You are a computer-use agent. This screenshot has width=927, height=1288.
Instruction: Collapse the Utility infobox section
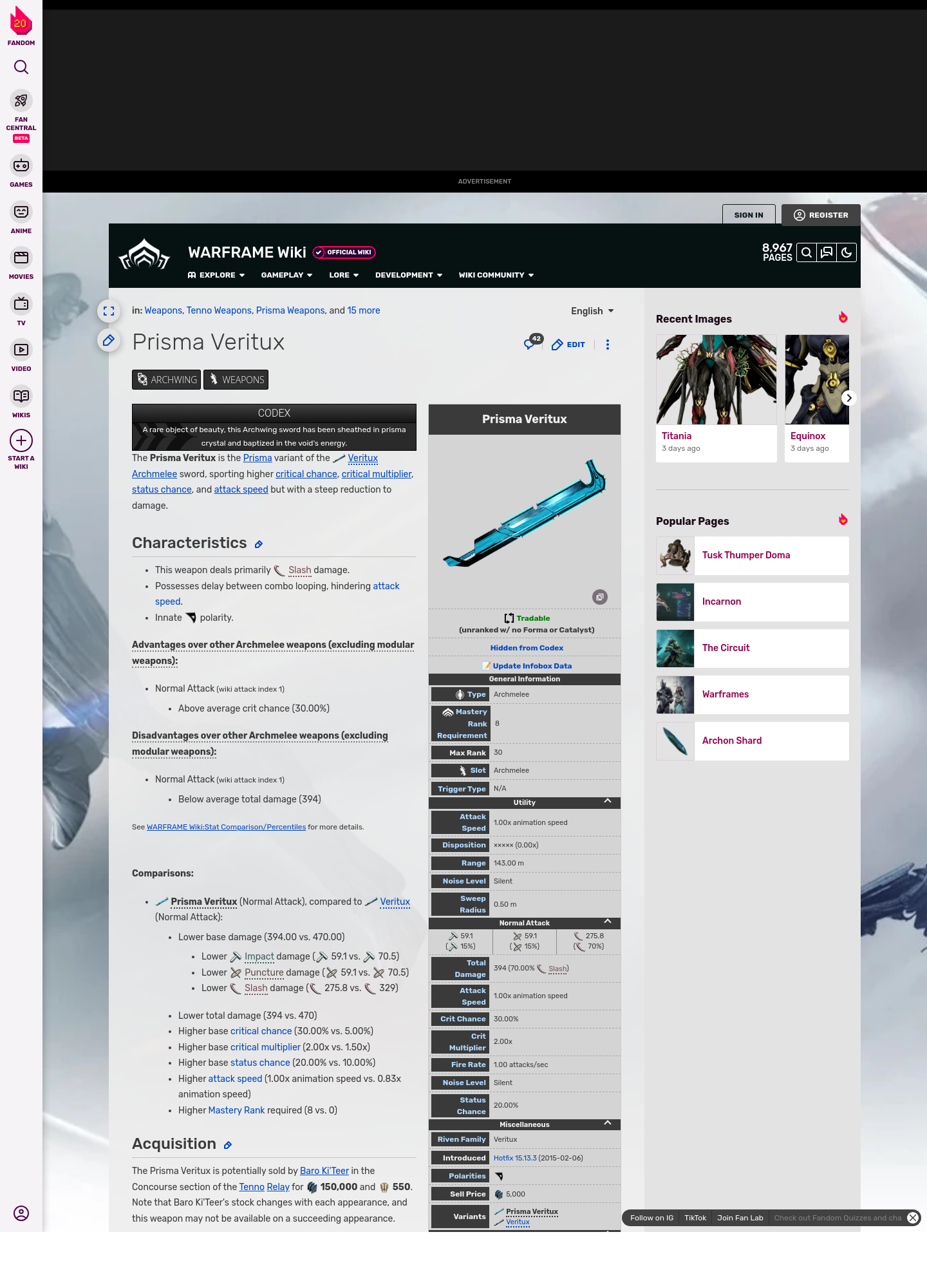[607, 801]
